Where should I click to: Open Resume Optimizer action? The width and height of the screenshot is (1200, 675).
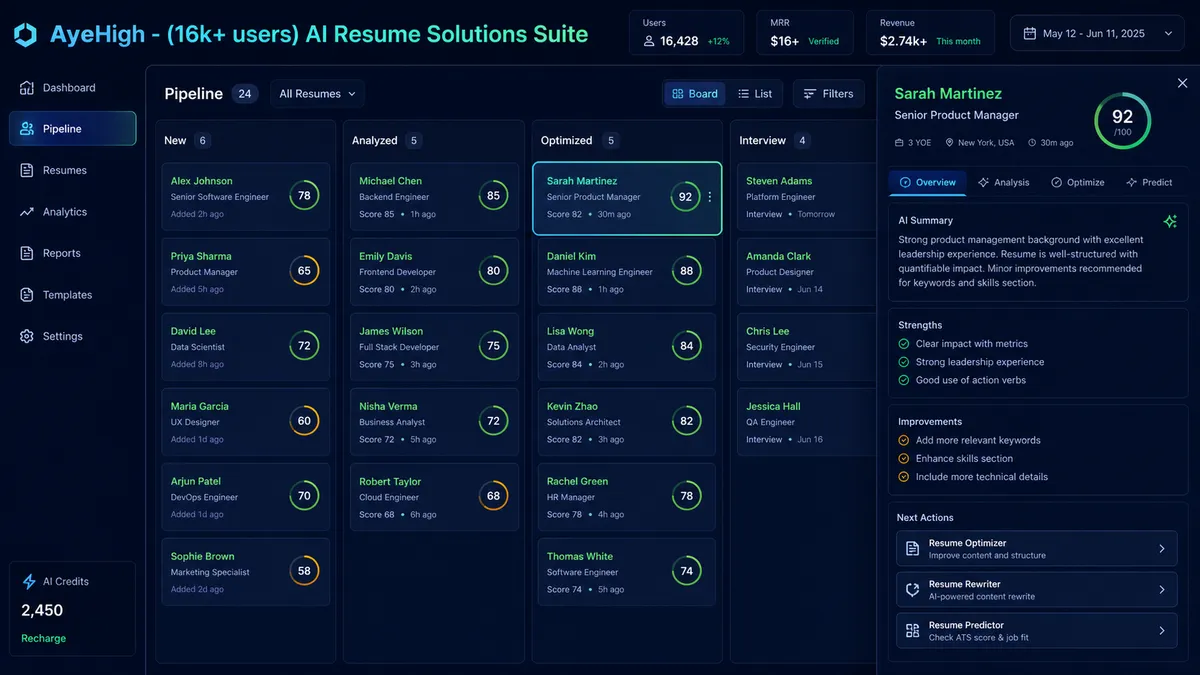pos(1036,549)
